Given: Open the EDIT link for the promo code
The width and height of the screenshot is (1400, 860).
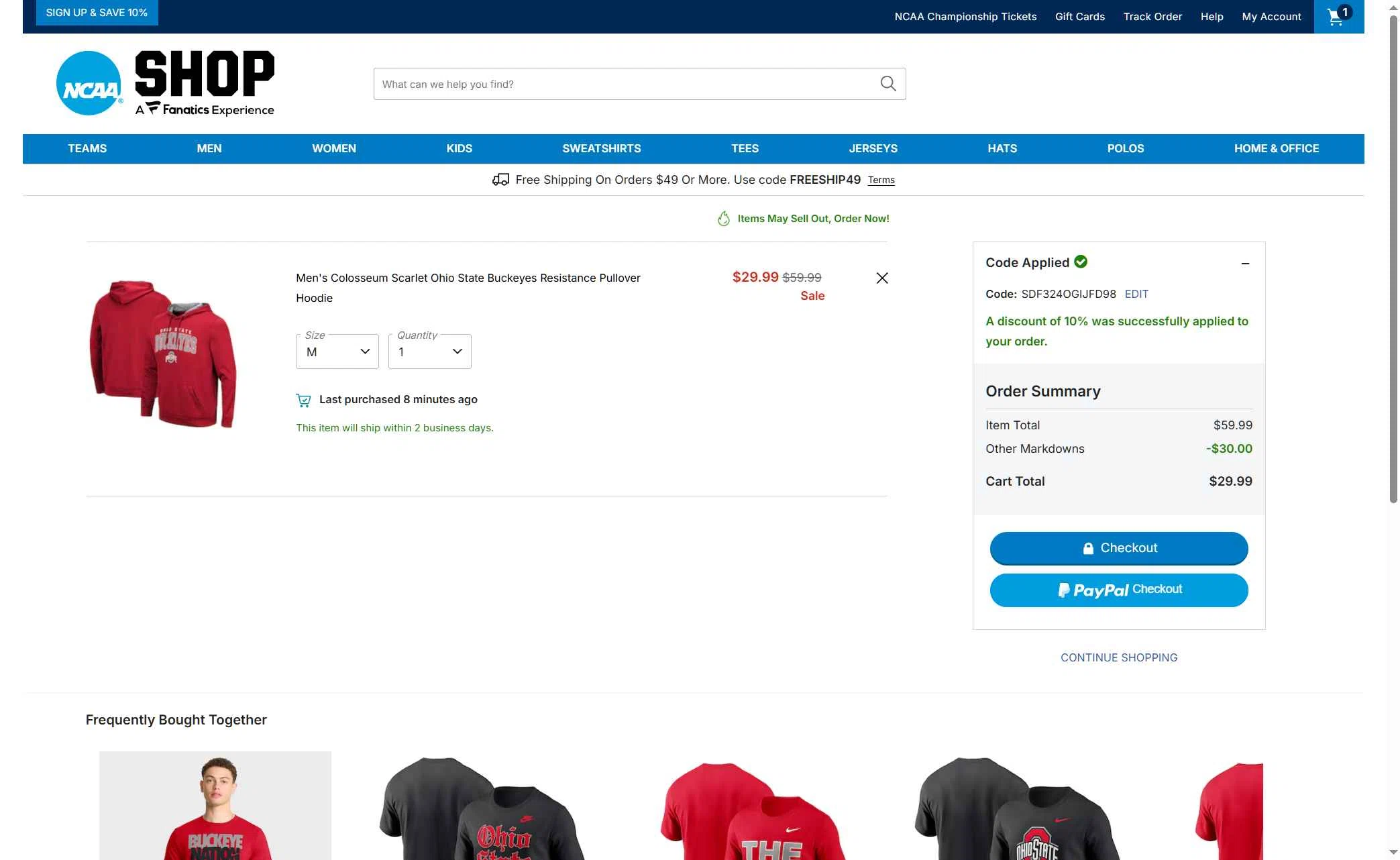Looking at the screenshot, I should (1136, 294).
